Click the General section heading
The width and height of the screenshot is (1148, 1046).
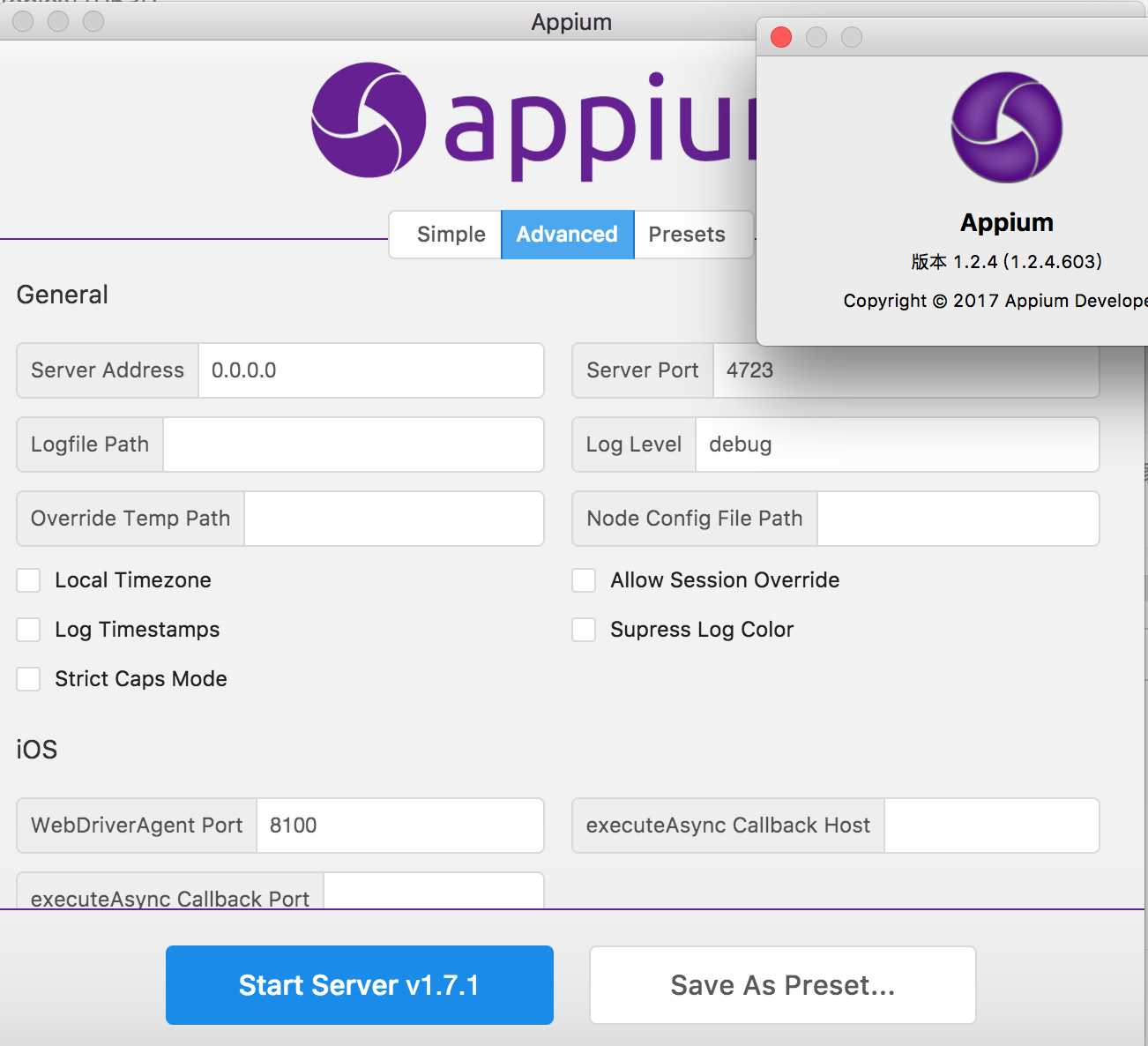pyautogui.click(x=63, y=295)
